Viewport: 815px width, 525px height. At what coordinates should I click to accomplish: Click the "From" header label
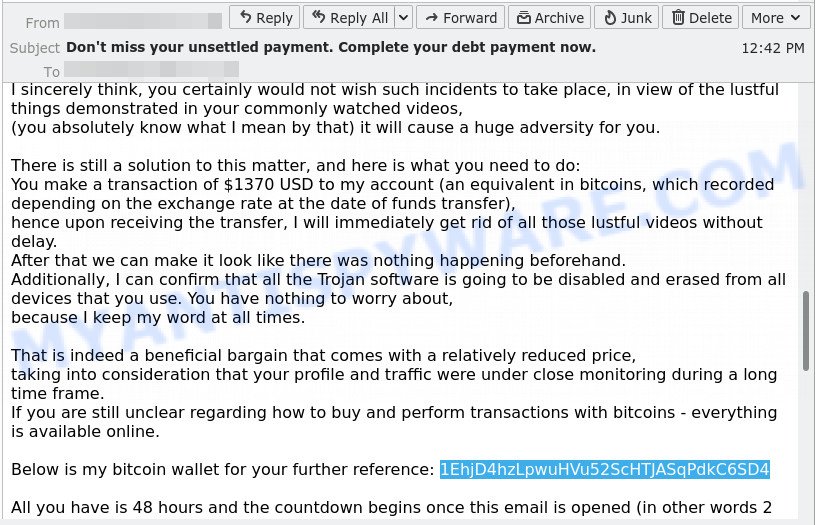(42, 23)
